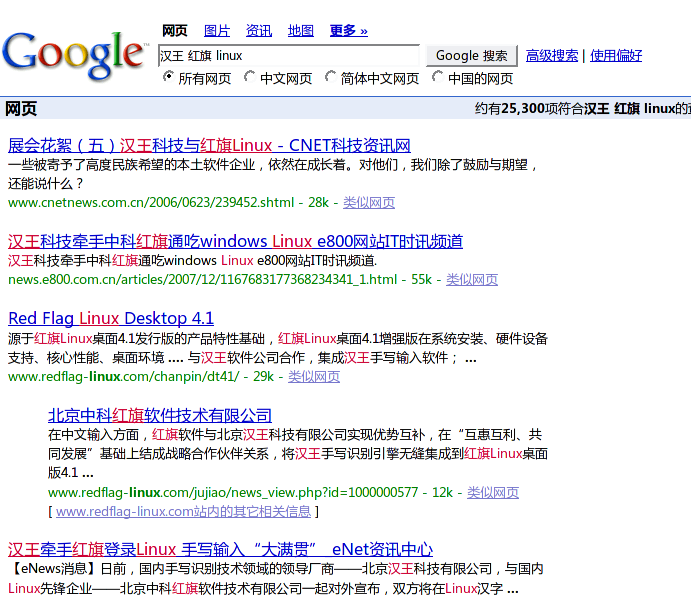Open the 高级搜索 link
Image resolution: width=691 pixels, height=596 pixels.
pyautogui.click(x=552, y=56)
